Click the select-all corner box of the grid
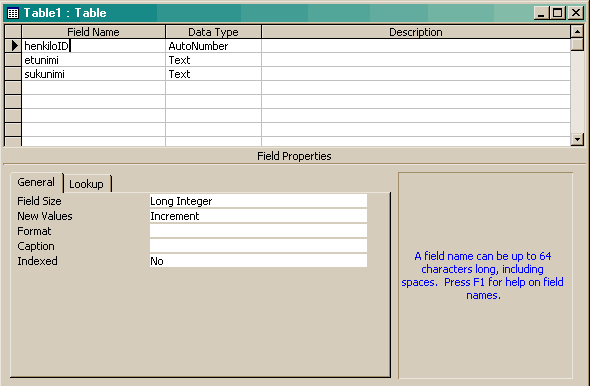This screenshot has height=386, width=590. 13,32
